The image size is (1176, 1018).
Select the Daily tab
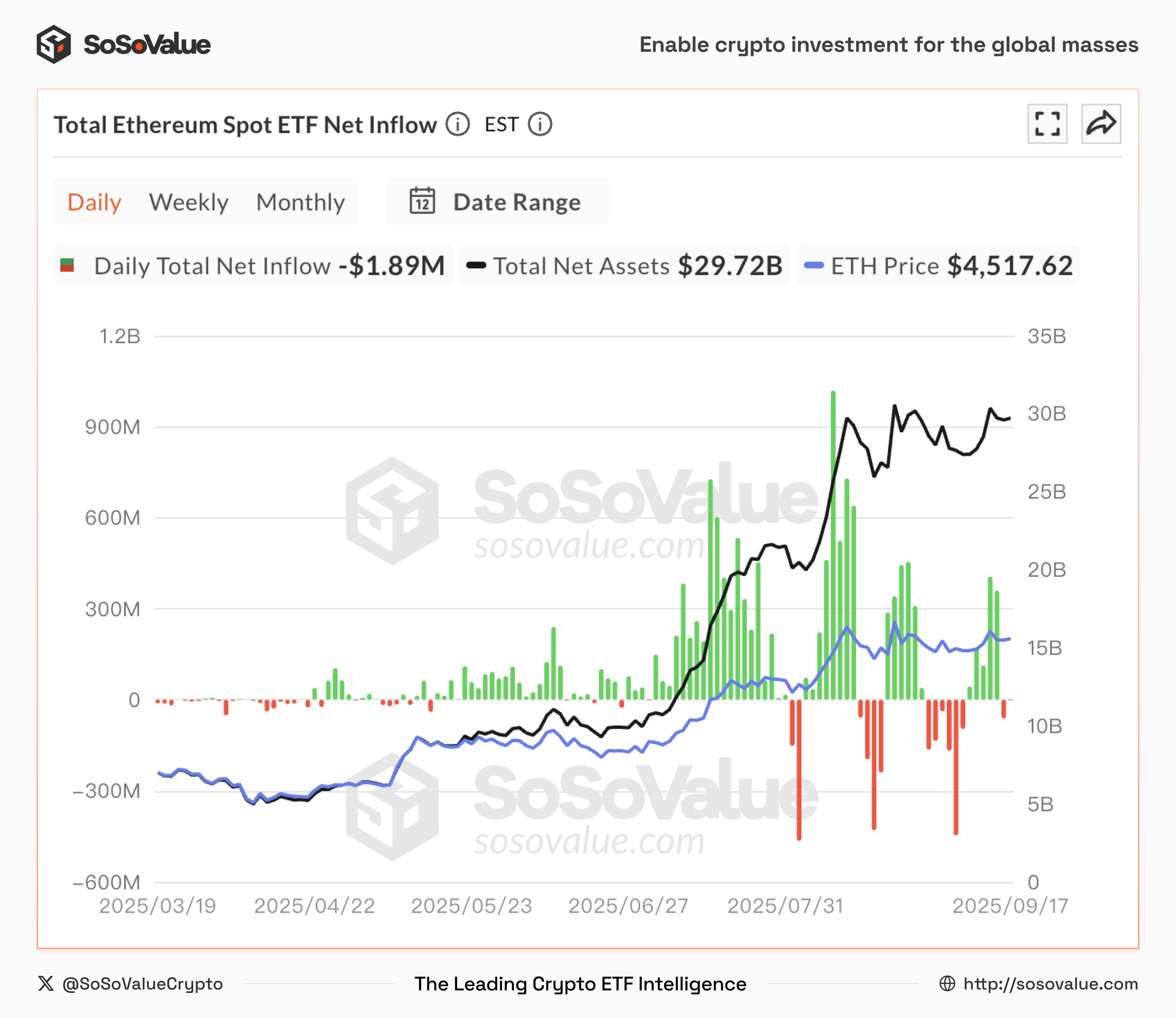(94, 202)
